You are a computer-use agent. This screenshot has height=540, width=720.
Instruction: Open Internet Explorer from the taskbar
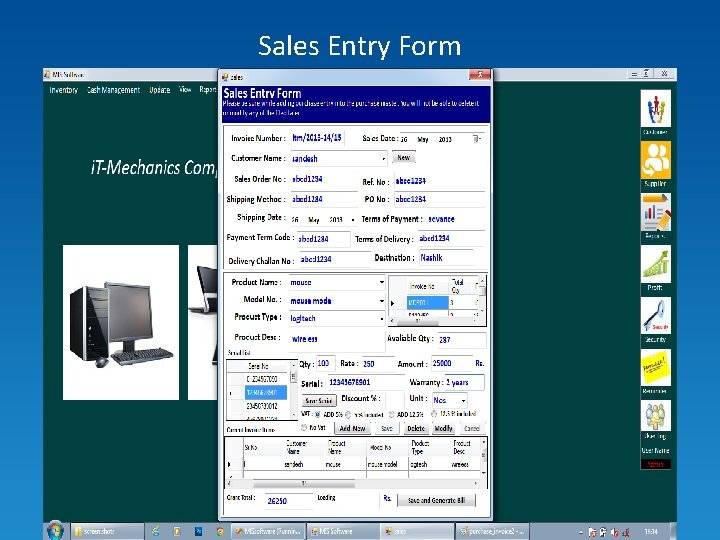156,531
